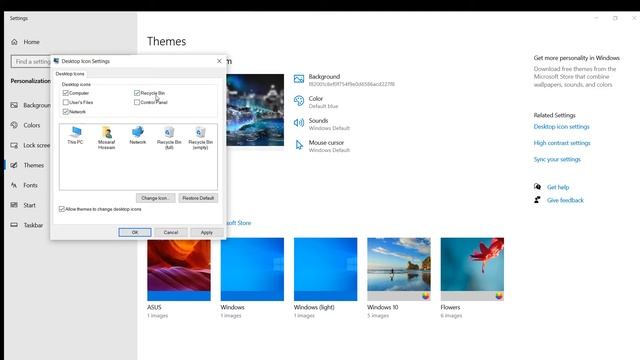The width and height of the screenshot is (640, 360).
Task: Click the Give feedback person icon
Action: coord(538,200)
